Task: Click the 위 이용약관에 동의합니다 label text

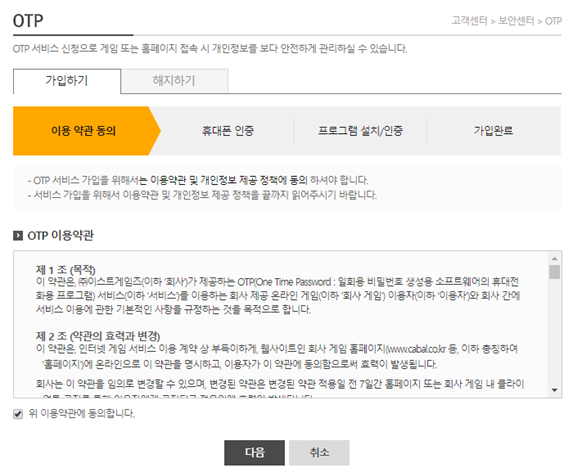Action: [82, 413]
